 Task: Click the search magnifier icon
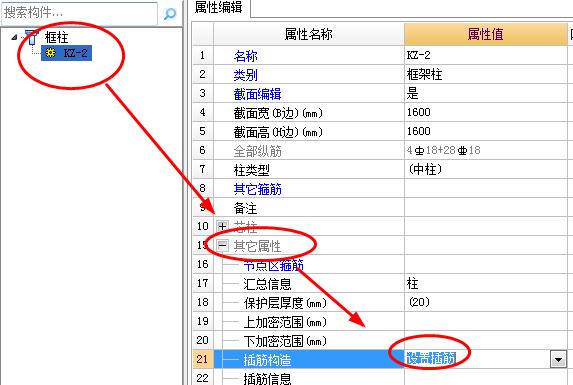click(x=170, y=14)
